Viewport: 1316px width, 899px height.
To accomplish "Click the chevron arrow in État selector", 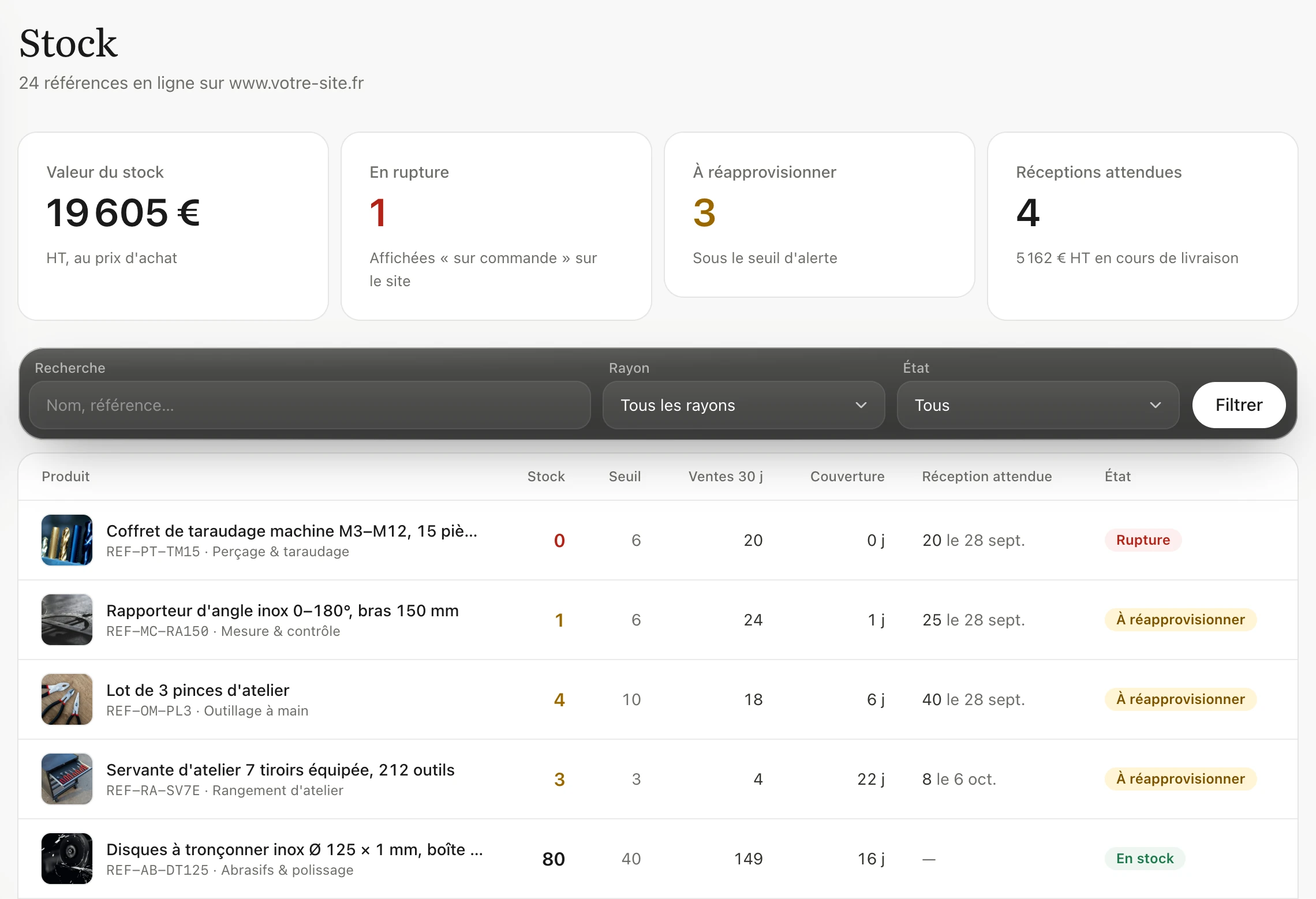I will coord(1156,405).
